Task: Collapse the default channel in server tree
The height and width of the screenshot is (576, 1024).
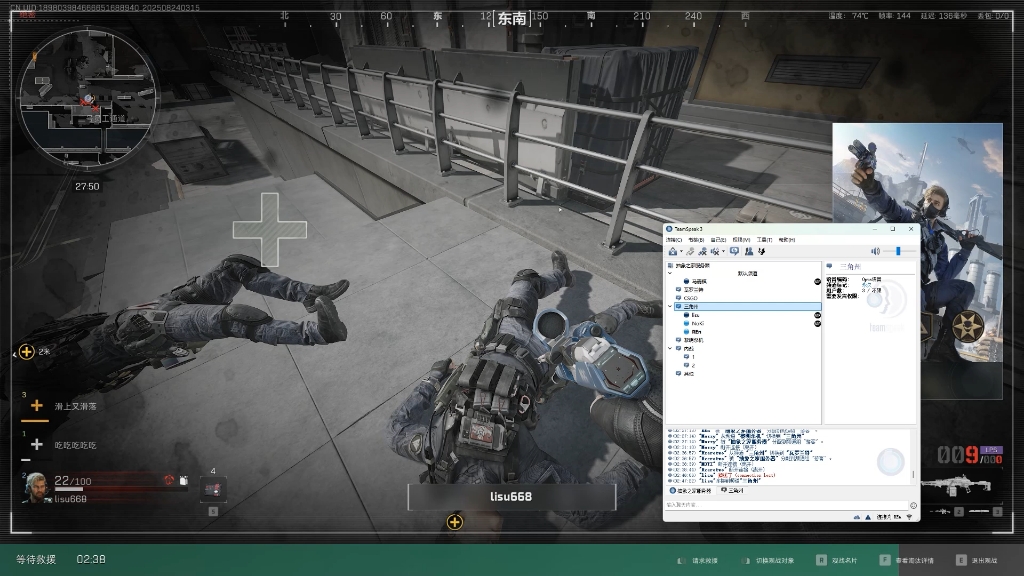Action: pyautogui.click(x=670, y=274)
